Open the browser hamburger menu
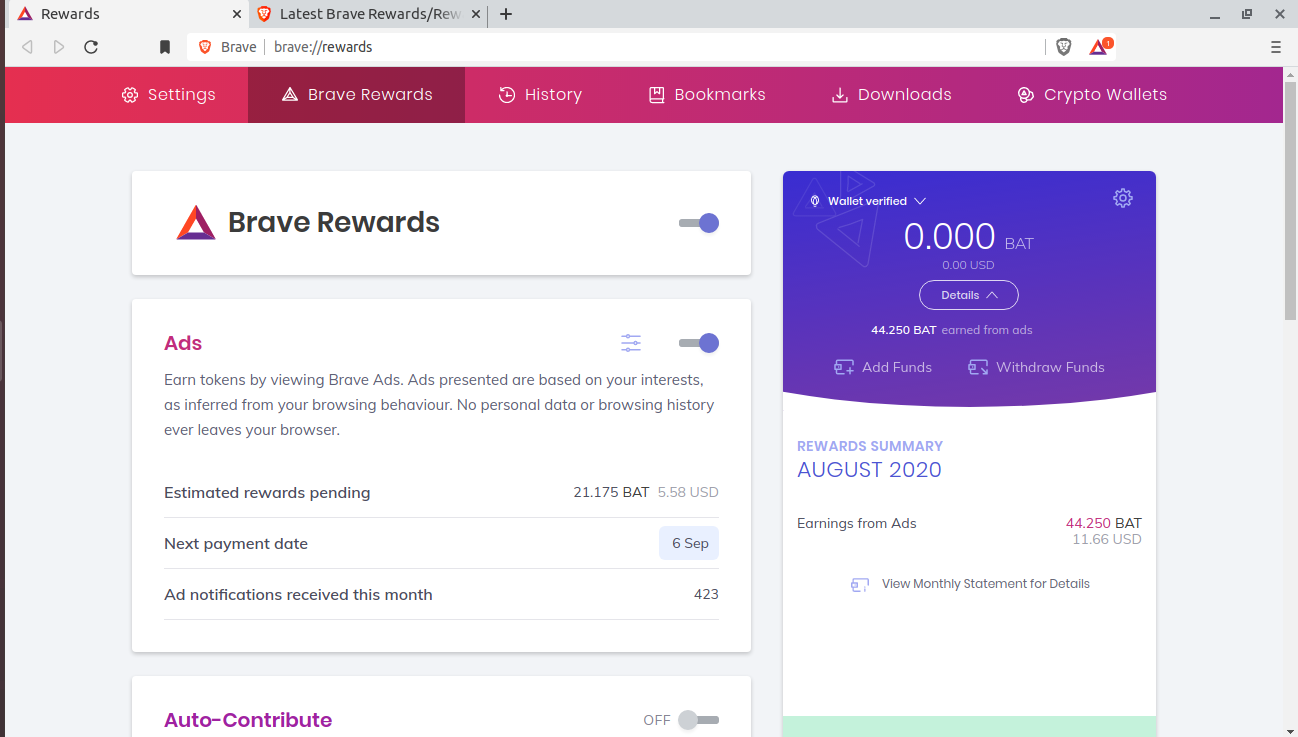Screen dimensions: 1298x737 click(1276, 47)
